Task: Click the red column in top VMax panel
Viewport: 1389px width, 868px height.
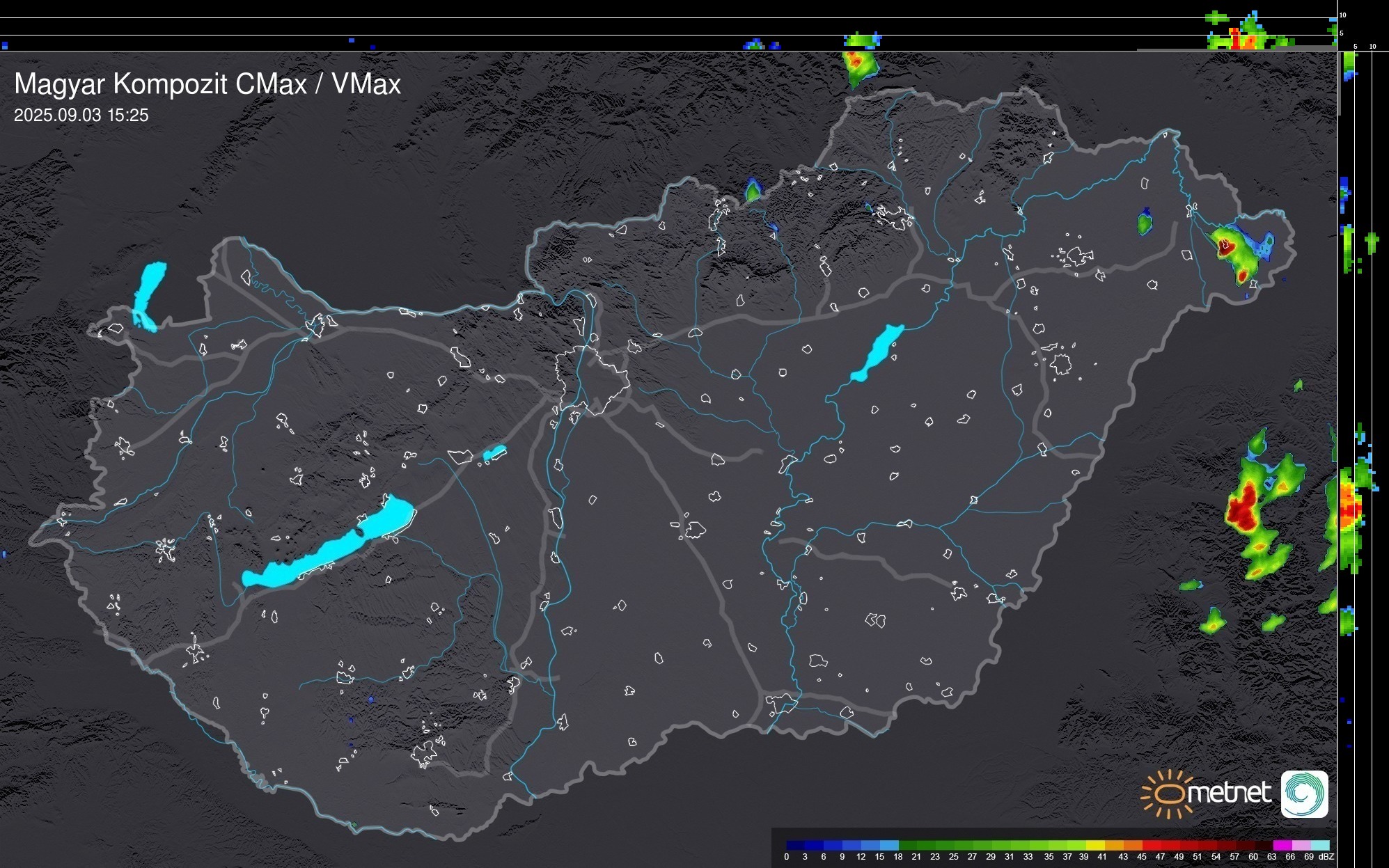Action: (1235, 40)
